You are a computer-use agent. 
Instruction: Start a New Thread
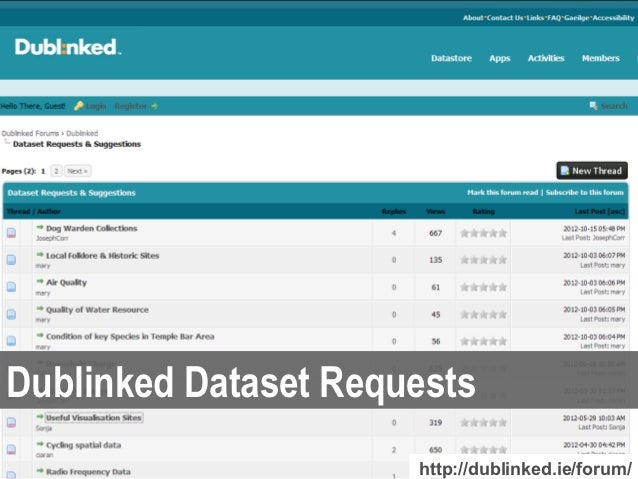pyautogui.click(x=592, y=171)
